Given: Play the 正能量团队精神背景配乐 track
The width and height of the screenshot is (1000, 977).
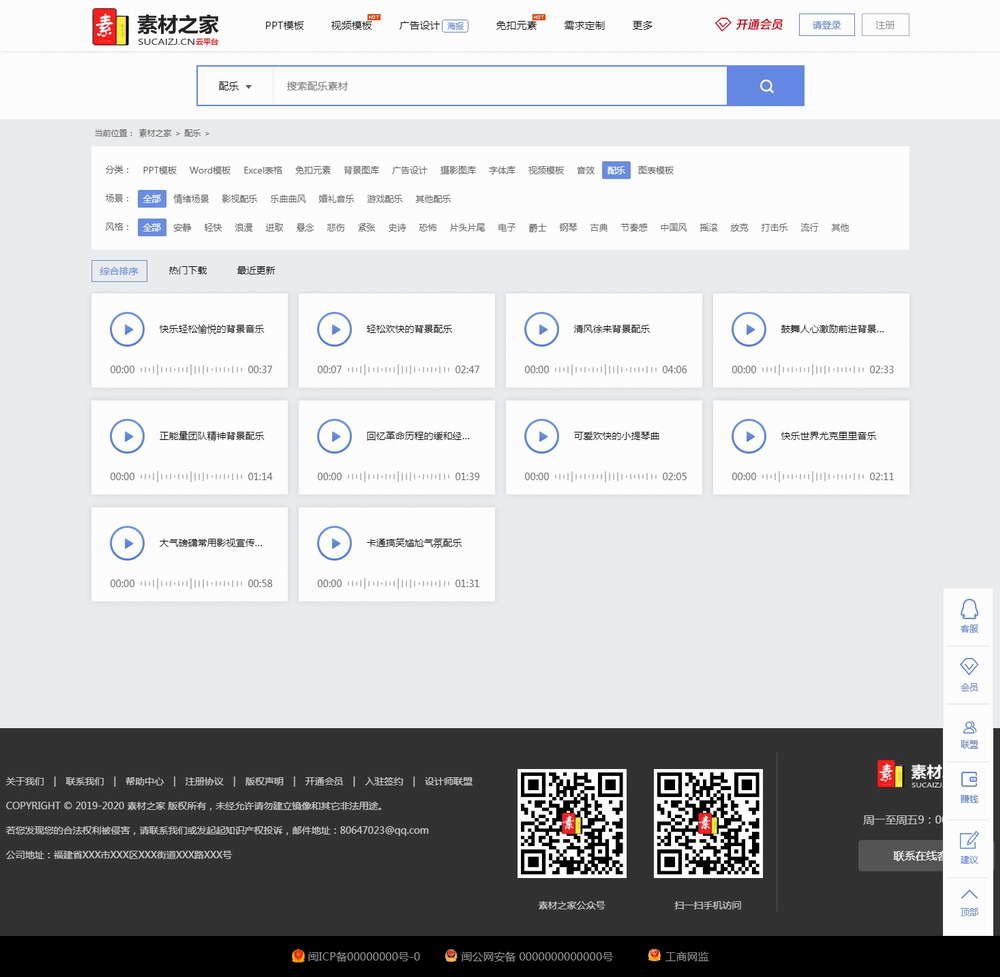Looking at the screenshot, I should [x=127, y=437].
